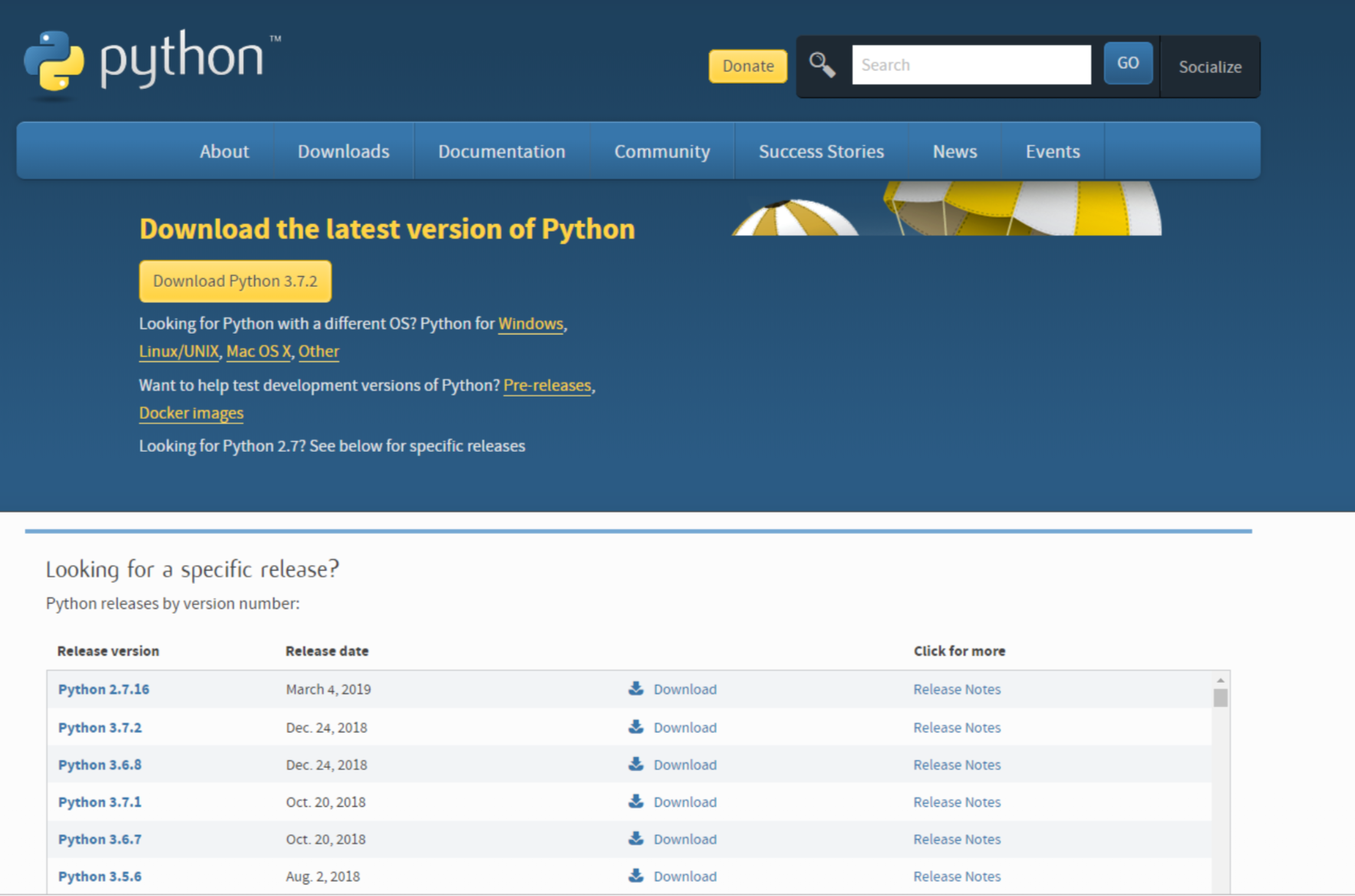1355x896 pixels.
Task: Open the Docker images link
Action: (191, 413)
